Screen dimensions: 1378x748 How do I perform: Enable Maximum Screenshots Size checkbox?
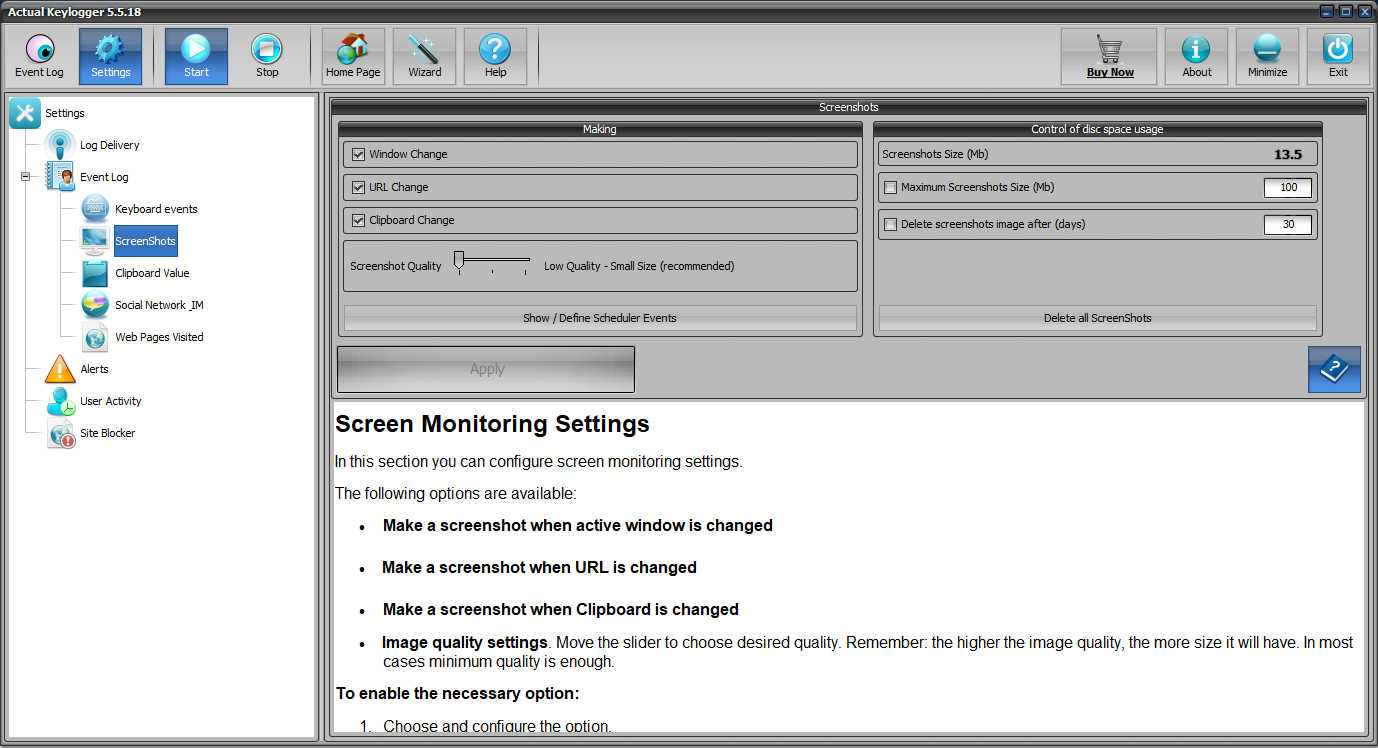click(890, 187)
